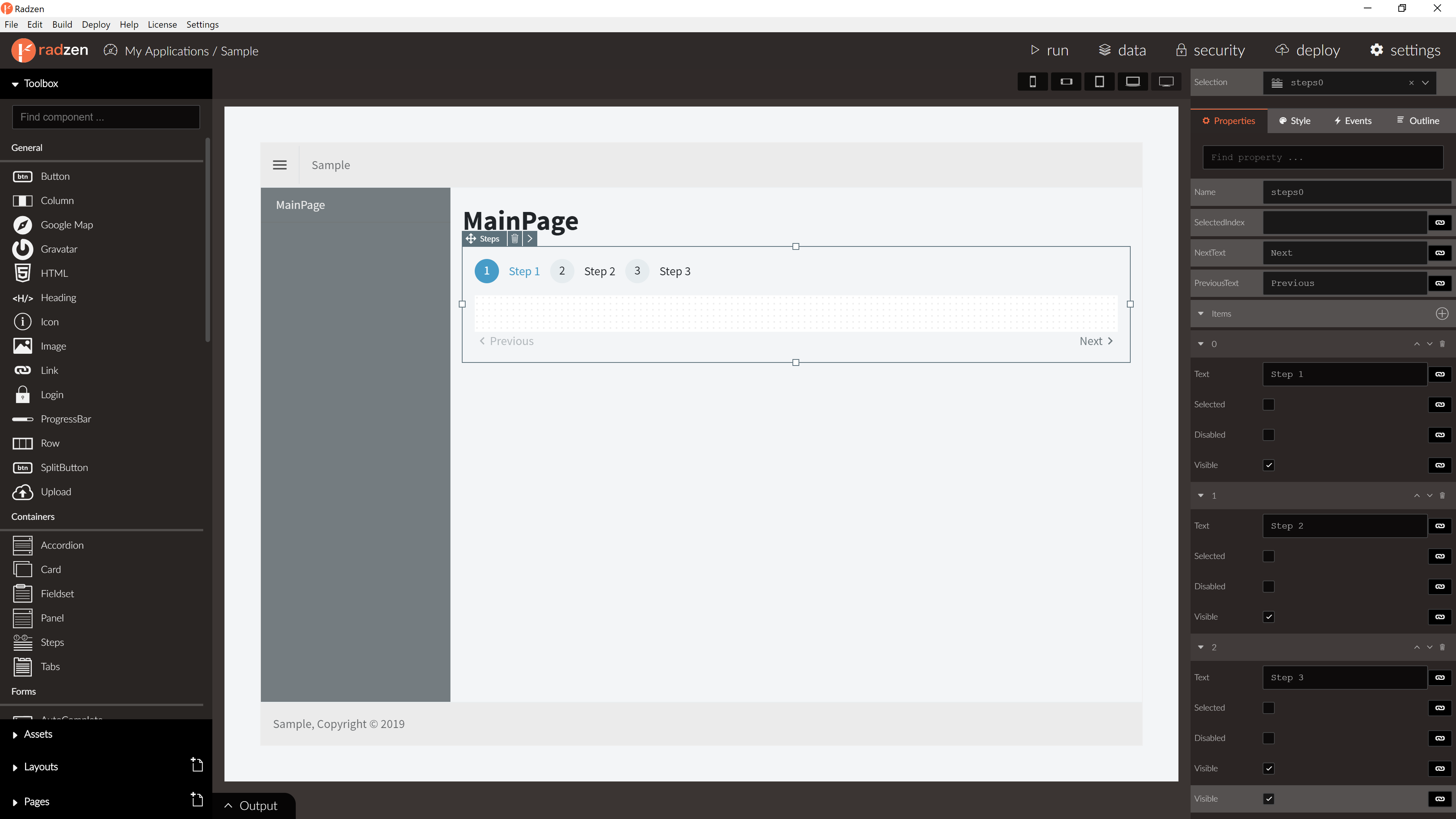Select the phone landscape device preview icon
The width and height of the screenshot is (1456, 819).
[x=1066, y=82]
